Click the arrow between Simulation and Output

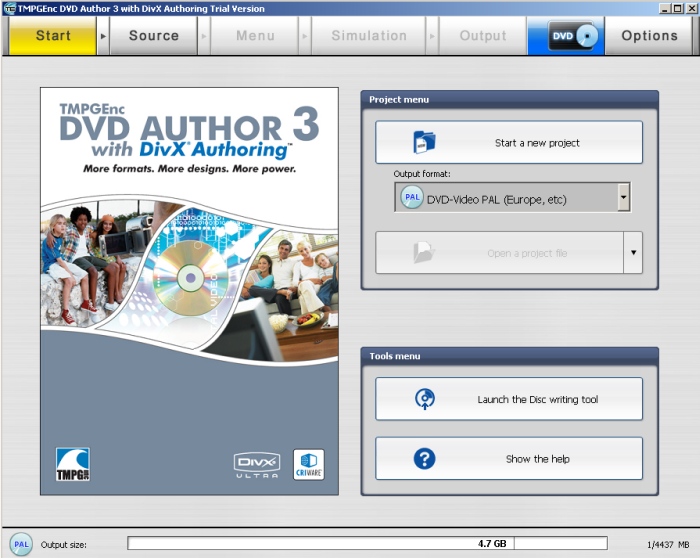pyautogui.click(x=432, y=36)
